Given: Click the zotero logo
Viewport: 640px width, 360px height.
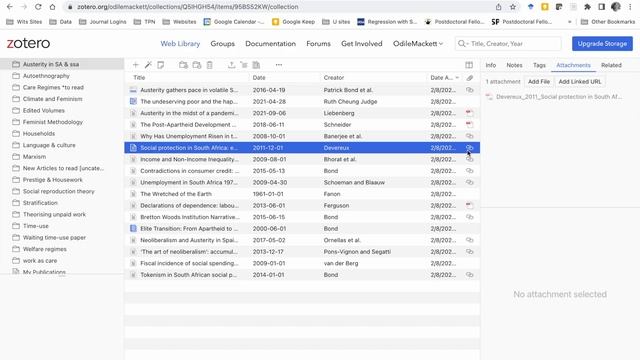Looking at the screenshot, I should point(28,43).
